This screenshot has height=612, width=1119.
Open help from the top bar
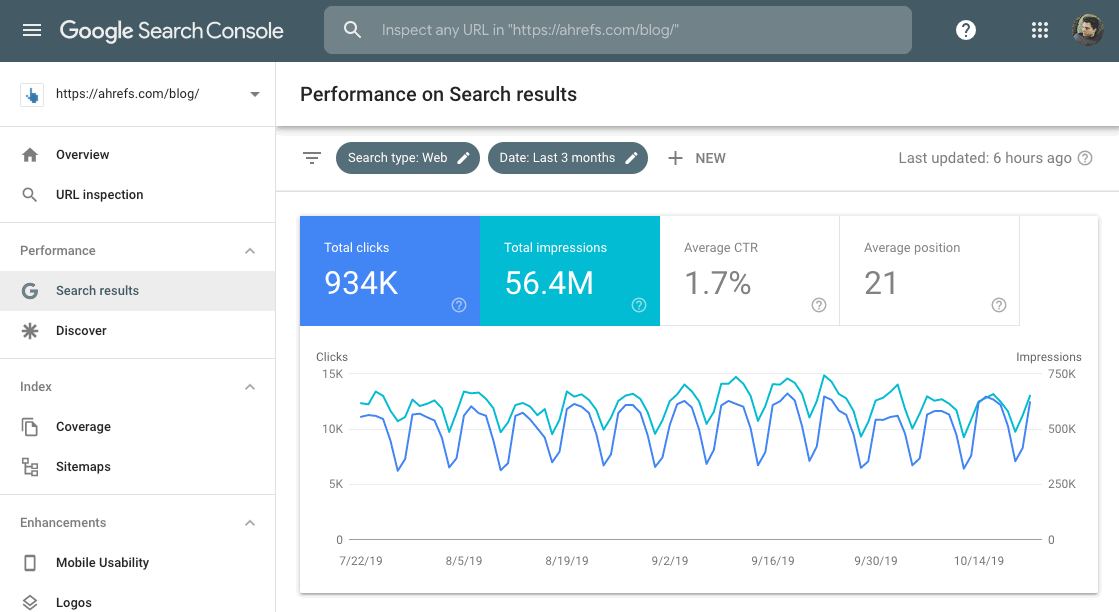pyautogui.click(x=965, y=29)
